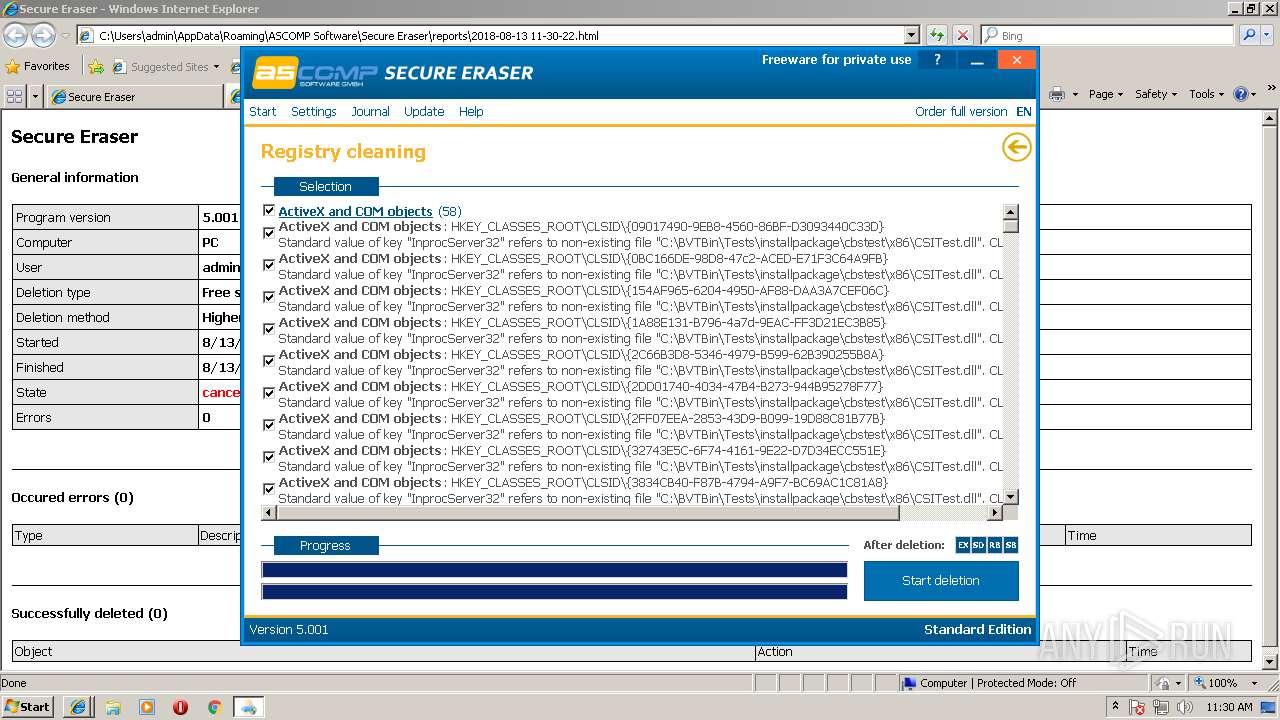Click the Order full version link
1280x720 pixels.
click(961, 112)
